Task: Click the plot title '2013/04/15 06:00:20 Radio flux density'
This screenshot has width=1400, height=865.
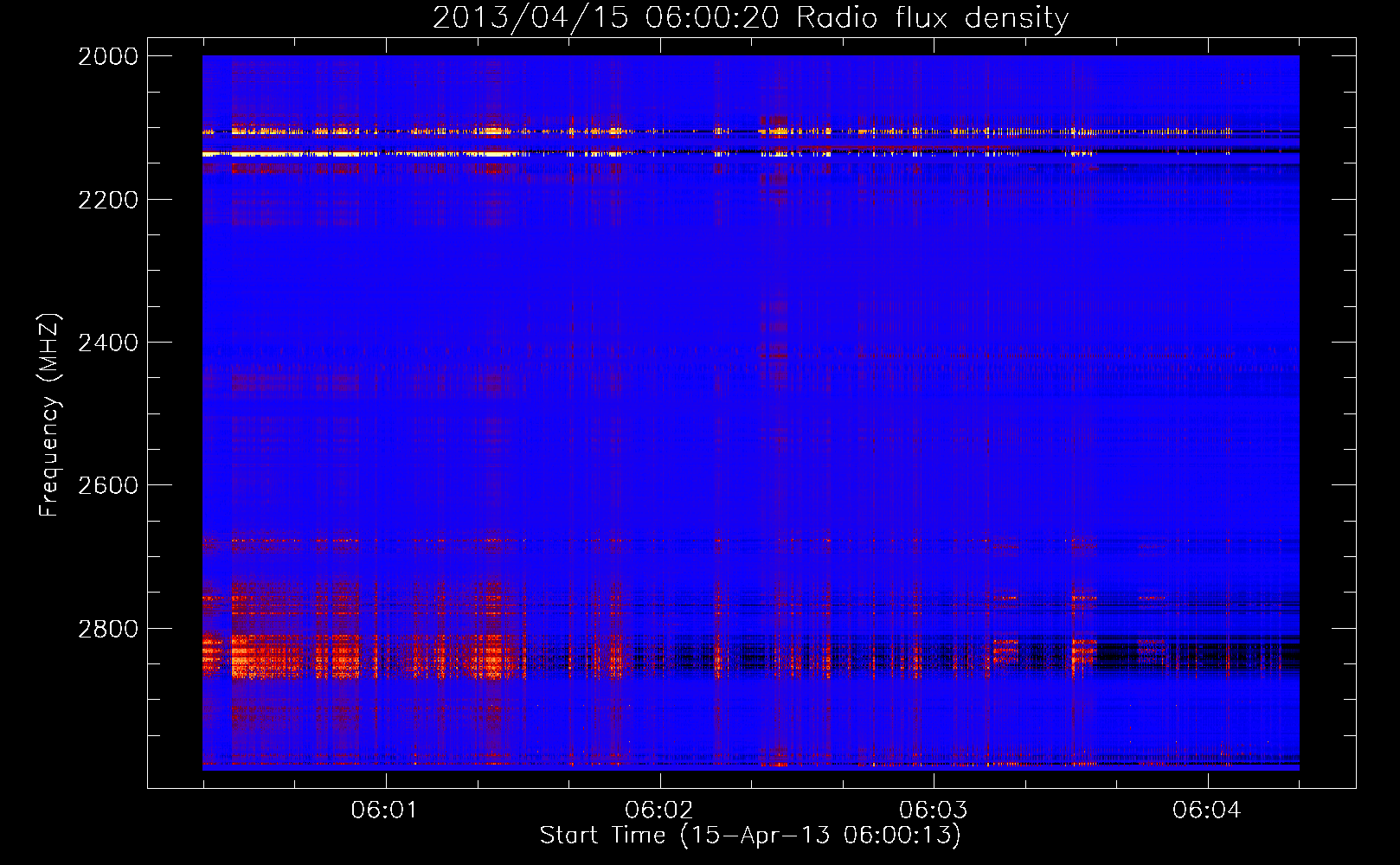Action: pyautogui.click(x=750, y=17)
